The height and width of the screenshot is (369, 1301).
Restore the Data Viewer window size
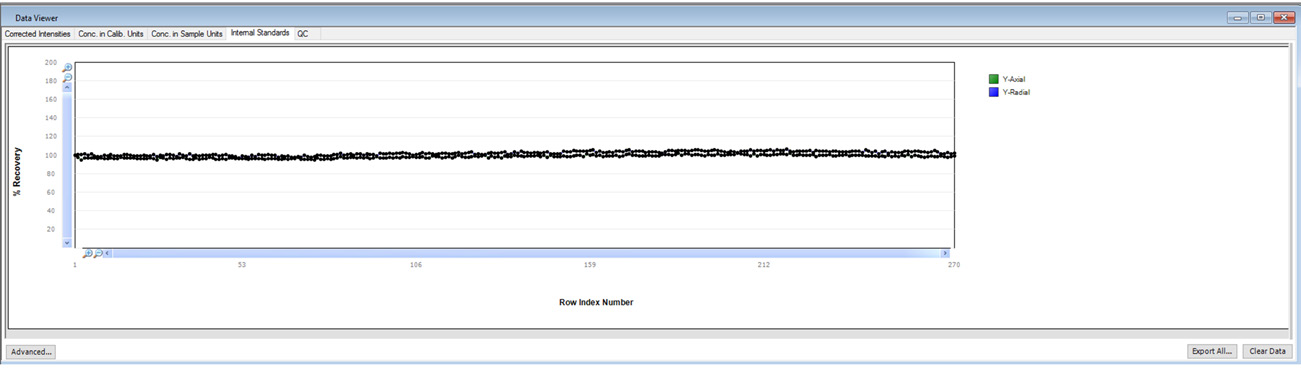[x=1261, y=18]
